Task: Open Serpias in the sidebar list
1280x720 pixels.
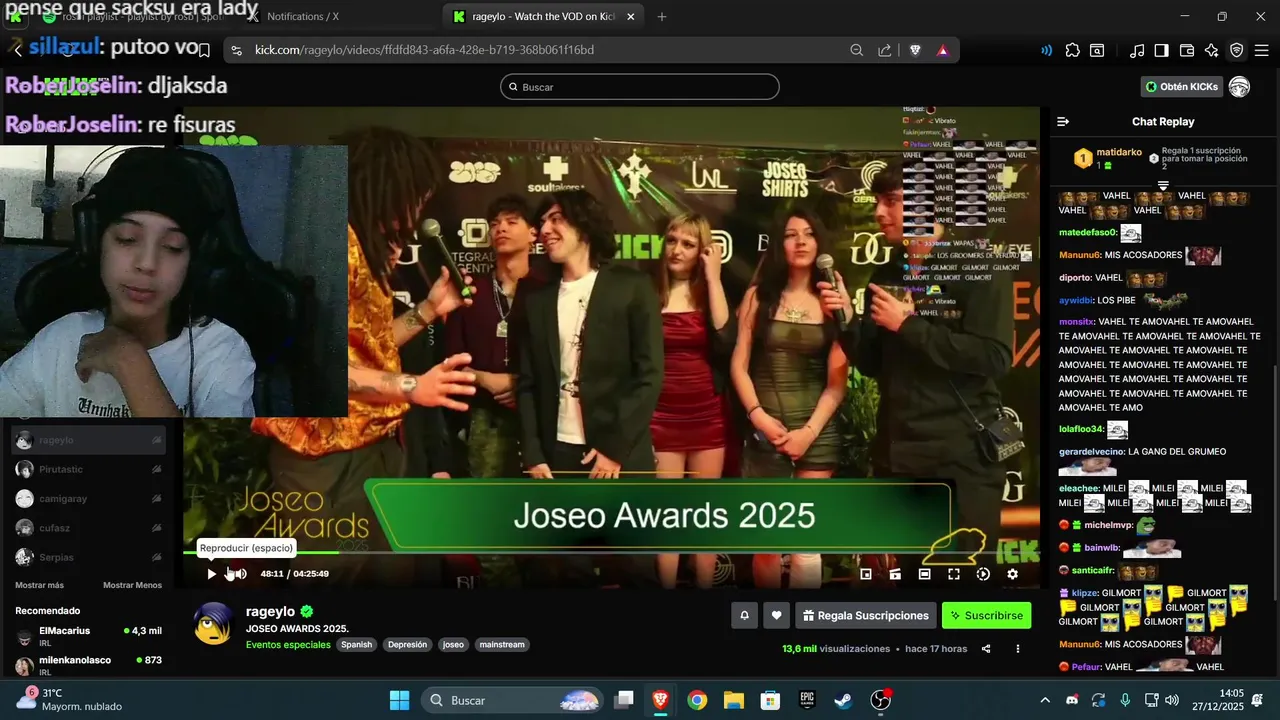Action: point(88,557)
